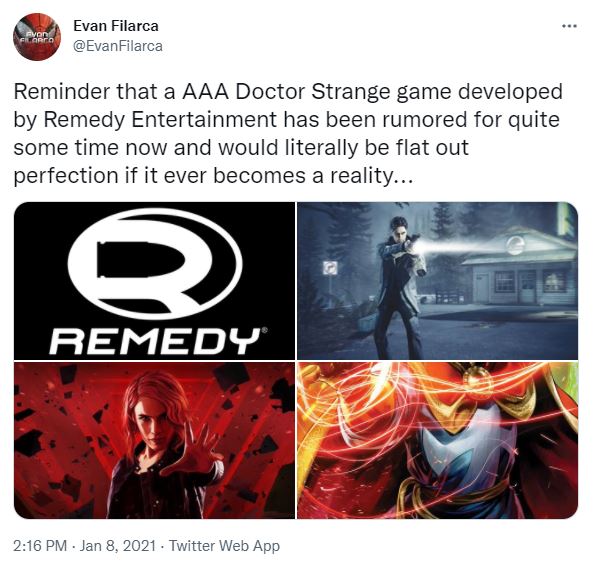
Task: Click the woman's outstretched hand in red image
Action: click(x=197, y=450)
